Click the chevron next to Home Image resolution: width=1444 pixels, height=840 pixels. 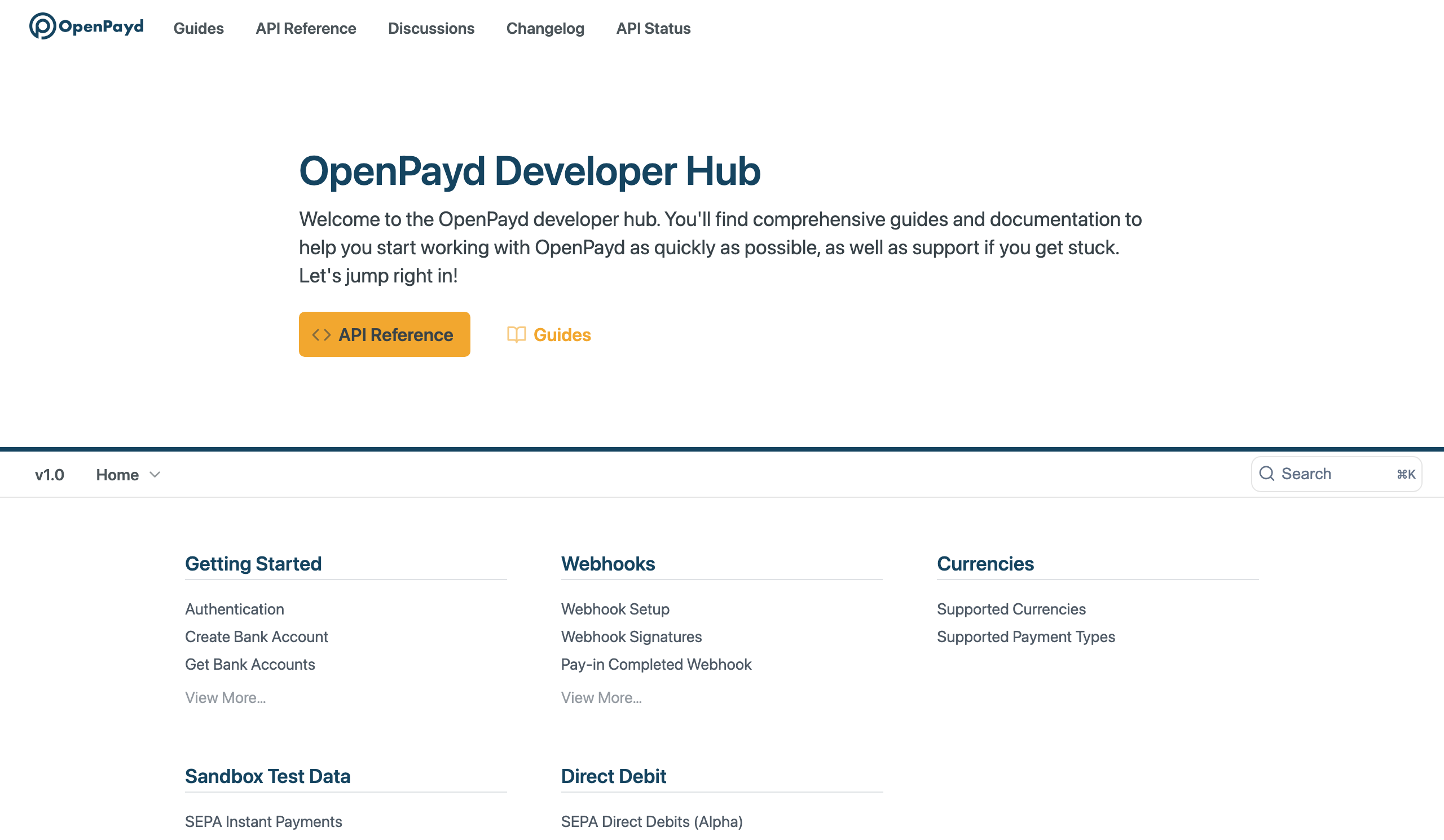[x=155, y=475]
